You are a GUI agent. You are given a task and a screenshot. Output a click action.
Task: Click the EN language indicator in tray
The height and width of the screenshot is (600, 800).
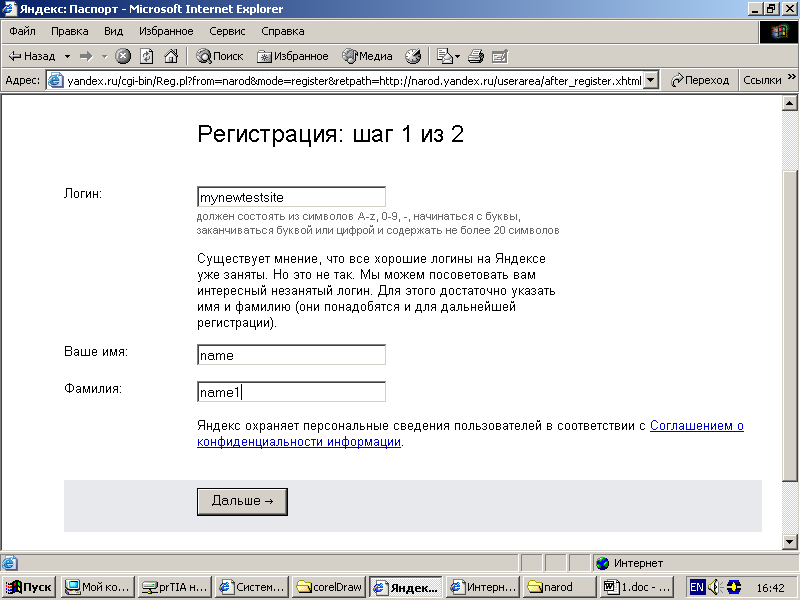pos(697,587)
